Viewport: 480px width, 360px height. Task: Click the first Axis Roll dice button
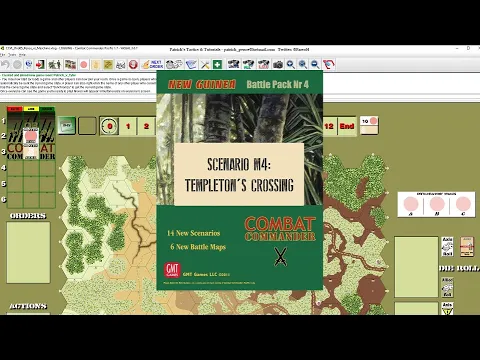pos(447,247)
